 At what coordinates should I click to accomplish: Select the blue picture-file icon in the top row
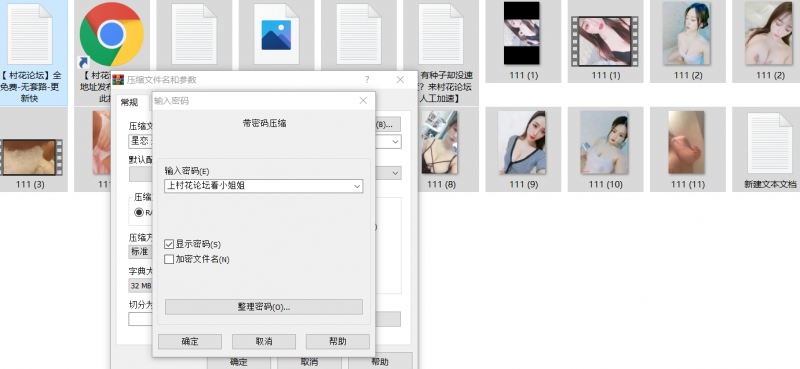pyautogui.click(x=276, y=35)
